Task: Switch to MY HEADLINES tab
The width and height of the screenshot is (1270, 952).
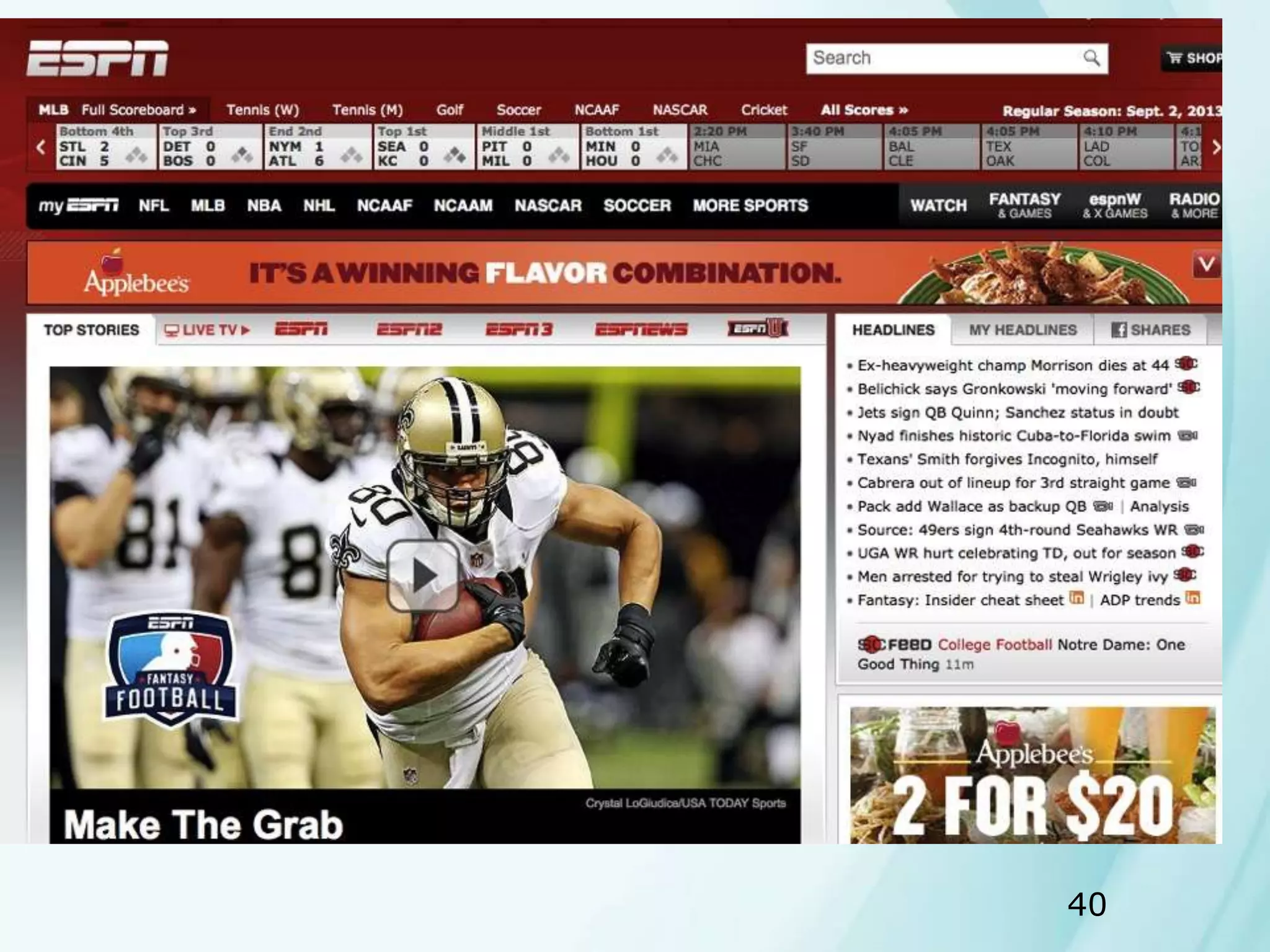Action: tap(1023, 330)
